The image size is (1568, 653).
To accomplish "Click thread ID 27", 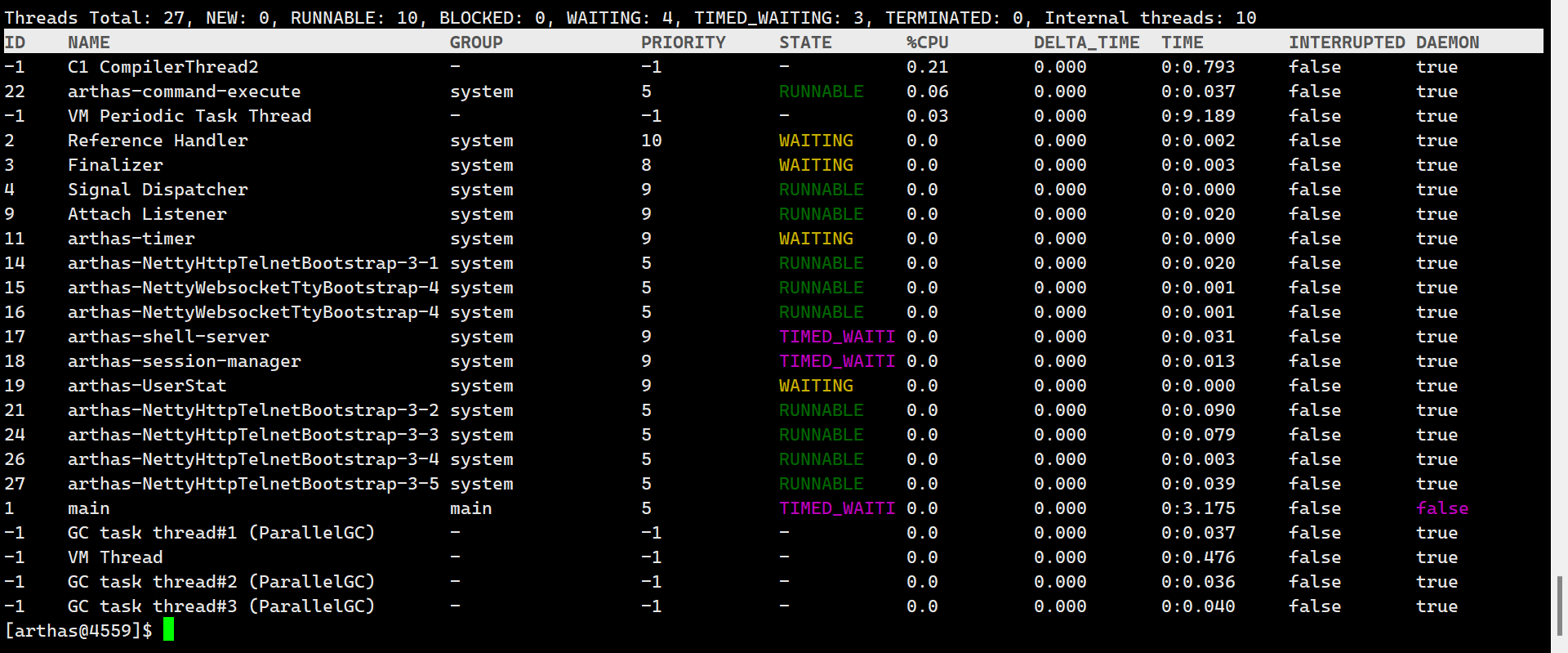I will tap(15, 484).
